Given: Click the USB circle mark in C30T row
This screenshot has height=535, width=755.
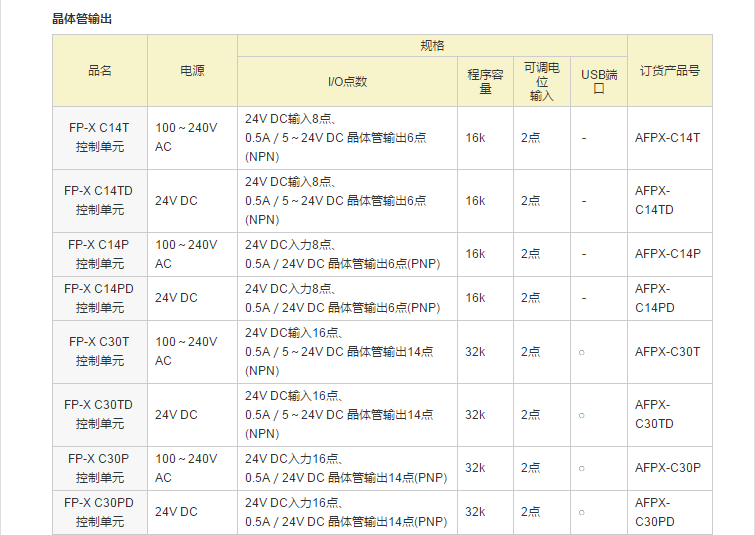Looking at the screenshot, I should tap(582, 352).
